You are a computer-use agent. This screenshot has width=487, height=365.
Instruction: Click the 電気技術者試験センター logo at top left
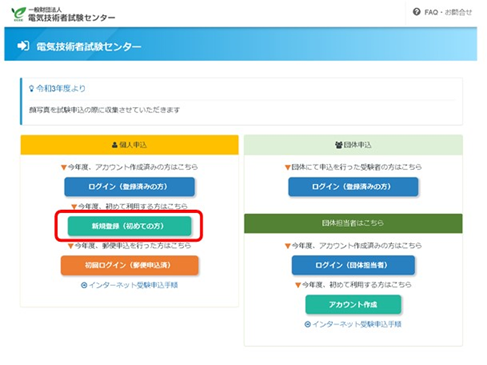point(63,14)
